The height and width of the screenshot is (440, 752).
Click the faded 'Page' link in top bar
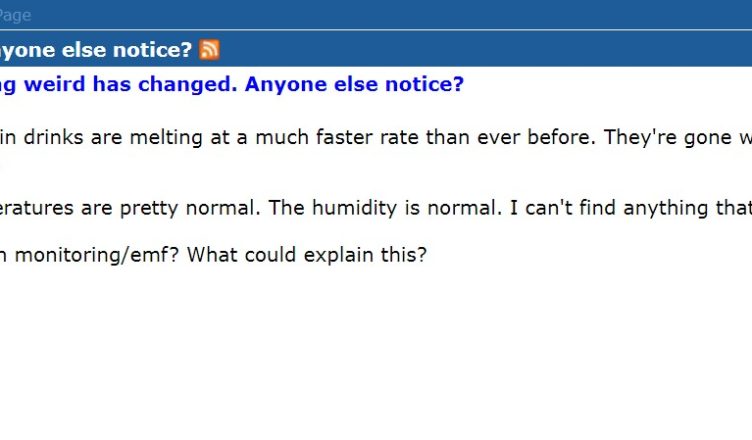click(15, 15)
